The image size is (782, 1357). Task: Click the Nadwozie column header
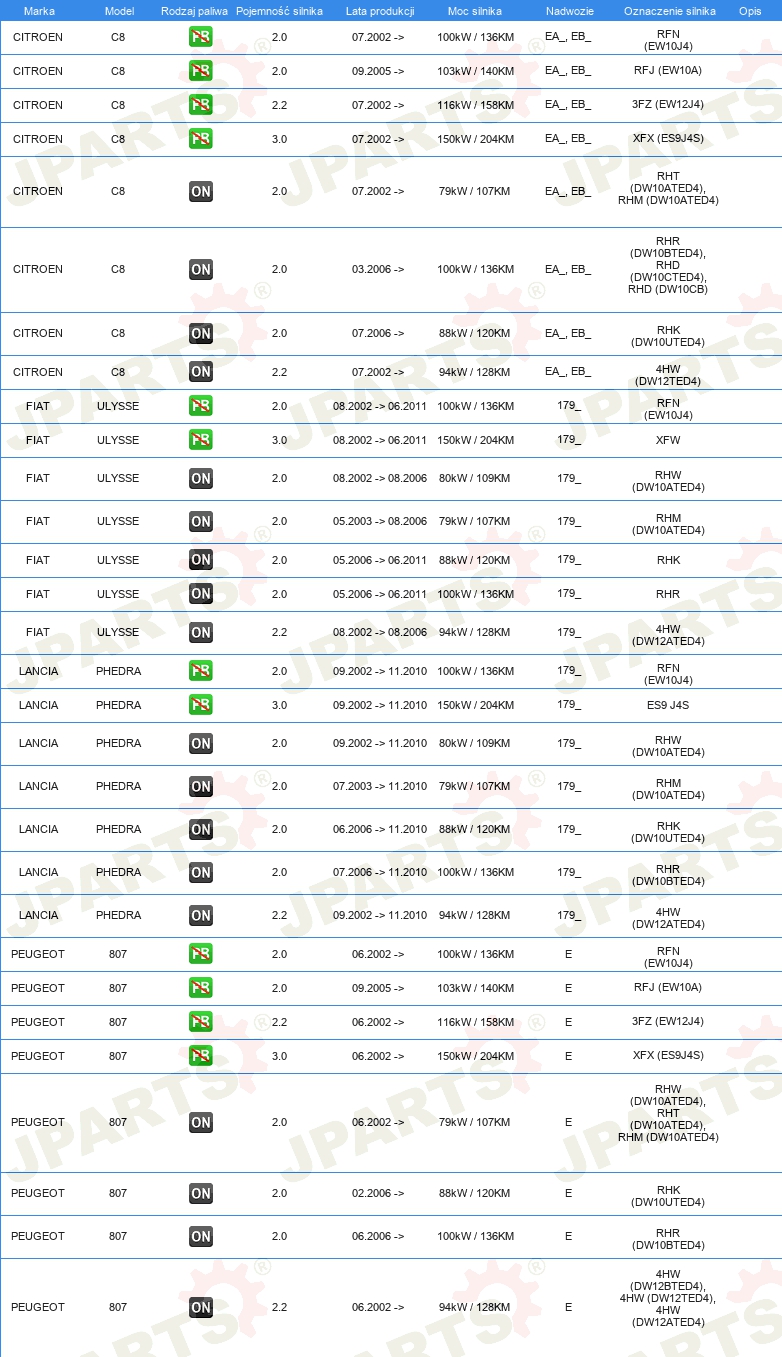coord(568,11)
